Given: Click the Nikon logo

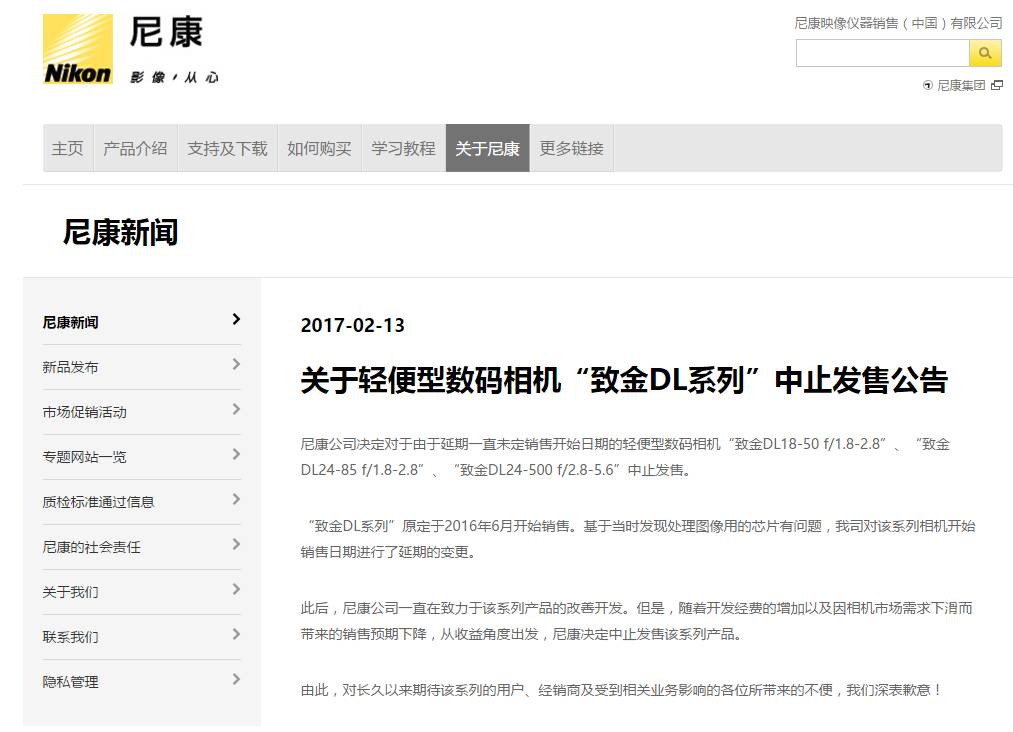Looking at the screenshot, I should click(x=77, y=48).
